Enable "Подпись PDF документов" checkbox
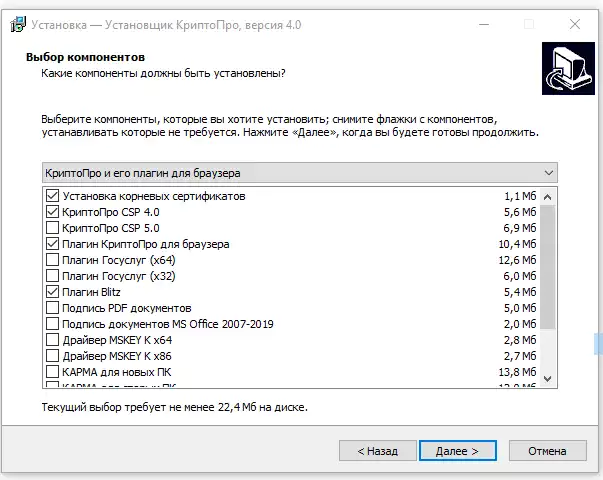Screen dimensions: 603x480 click(52, 308)
